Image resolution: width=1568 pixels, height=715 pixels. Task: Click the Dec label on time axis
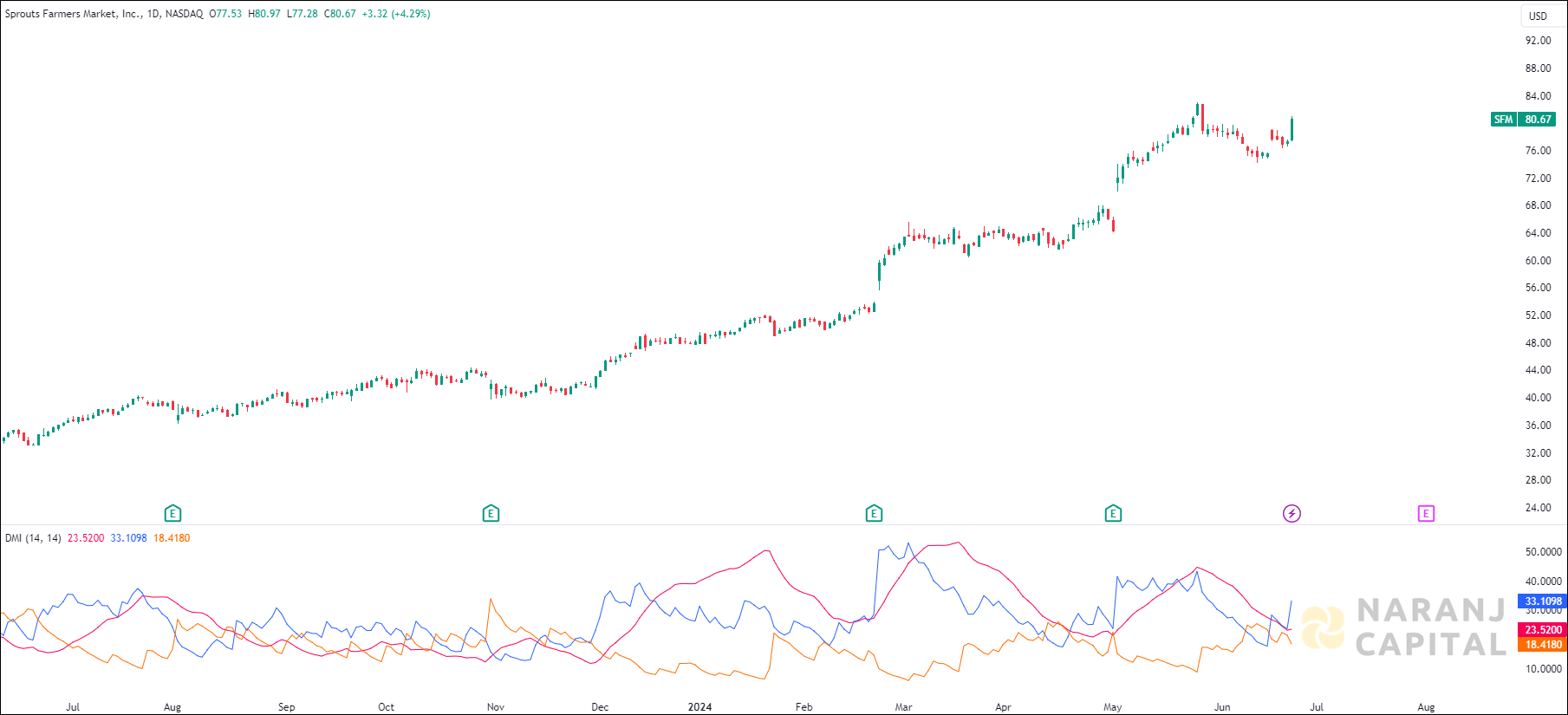tap(600, 707)
